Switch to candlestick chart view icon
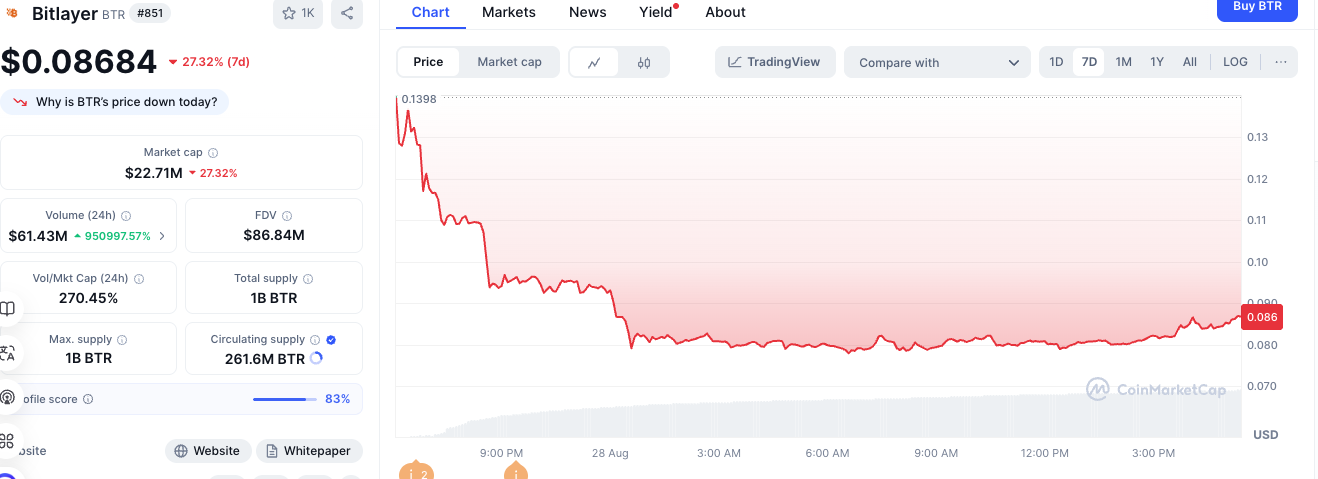 (644, 62)
